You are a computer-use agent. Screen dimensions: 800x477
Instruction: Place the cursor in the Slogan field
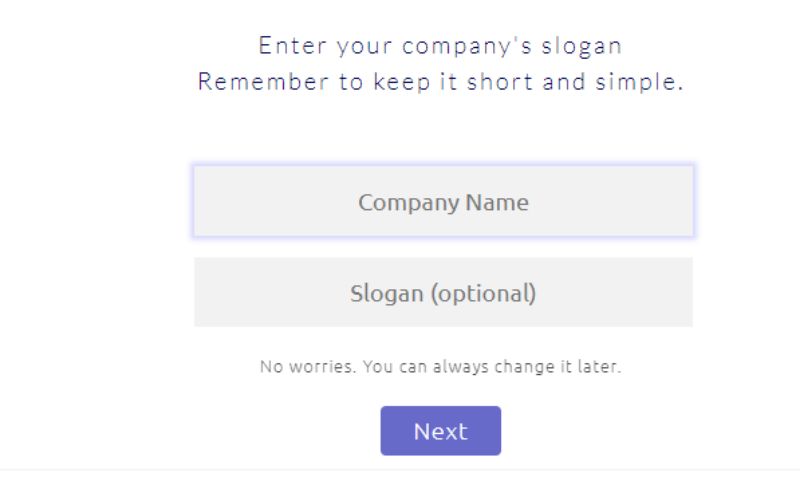coord(443,293)
